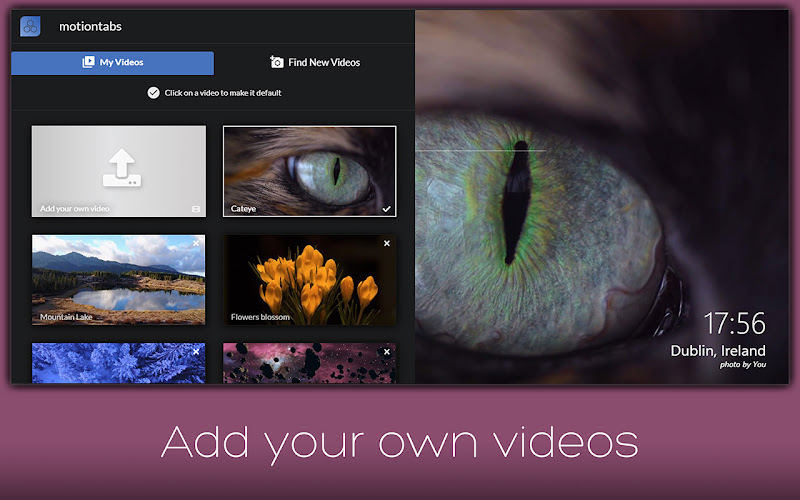Image resolution: width=800 pixels, height=500 pixels.
Task: Remove the Flowers blossom video
Action: [387, 243]
